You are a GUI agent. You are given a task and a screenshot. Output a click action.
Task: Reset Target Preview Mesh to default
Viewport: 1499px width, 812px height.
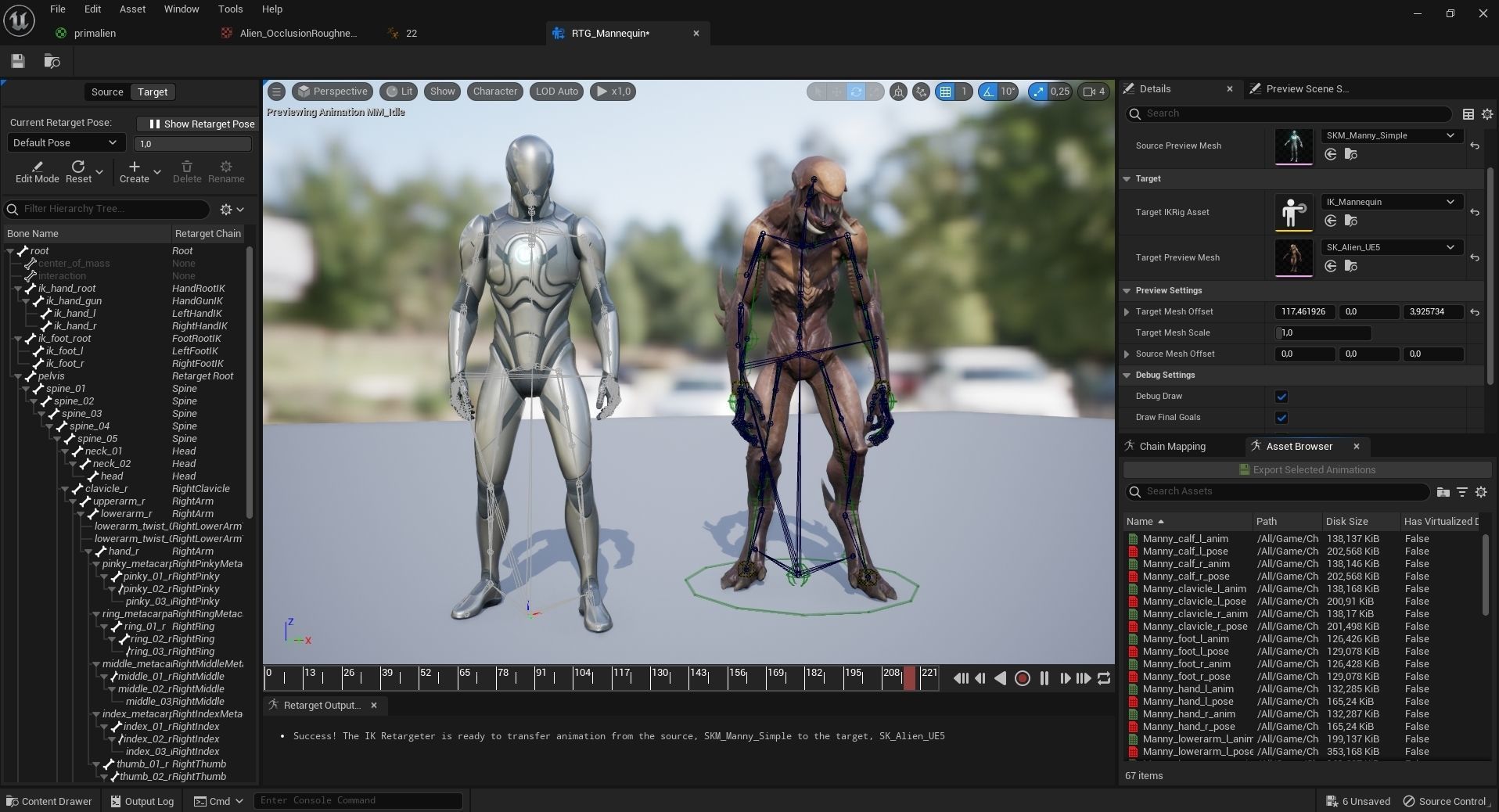click(x=1475, y=257)
